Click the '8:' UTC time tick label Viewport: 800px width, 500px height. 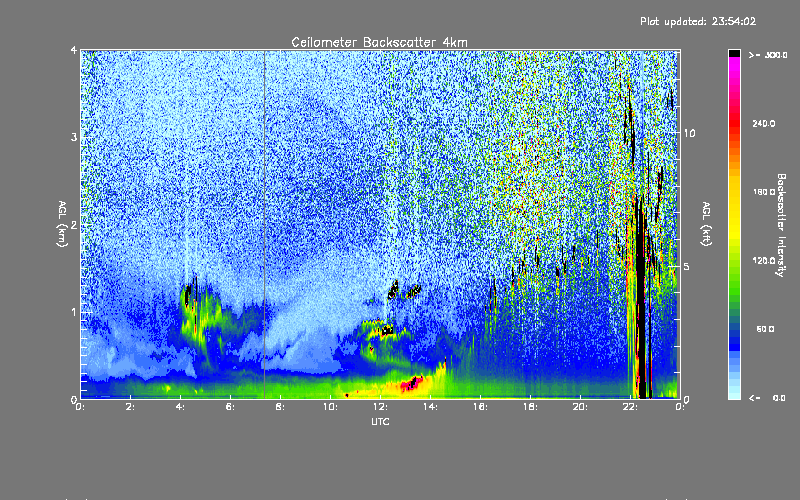pyautogui.click(x=280, y=407)
